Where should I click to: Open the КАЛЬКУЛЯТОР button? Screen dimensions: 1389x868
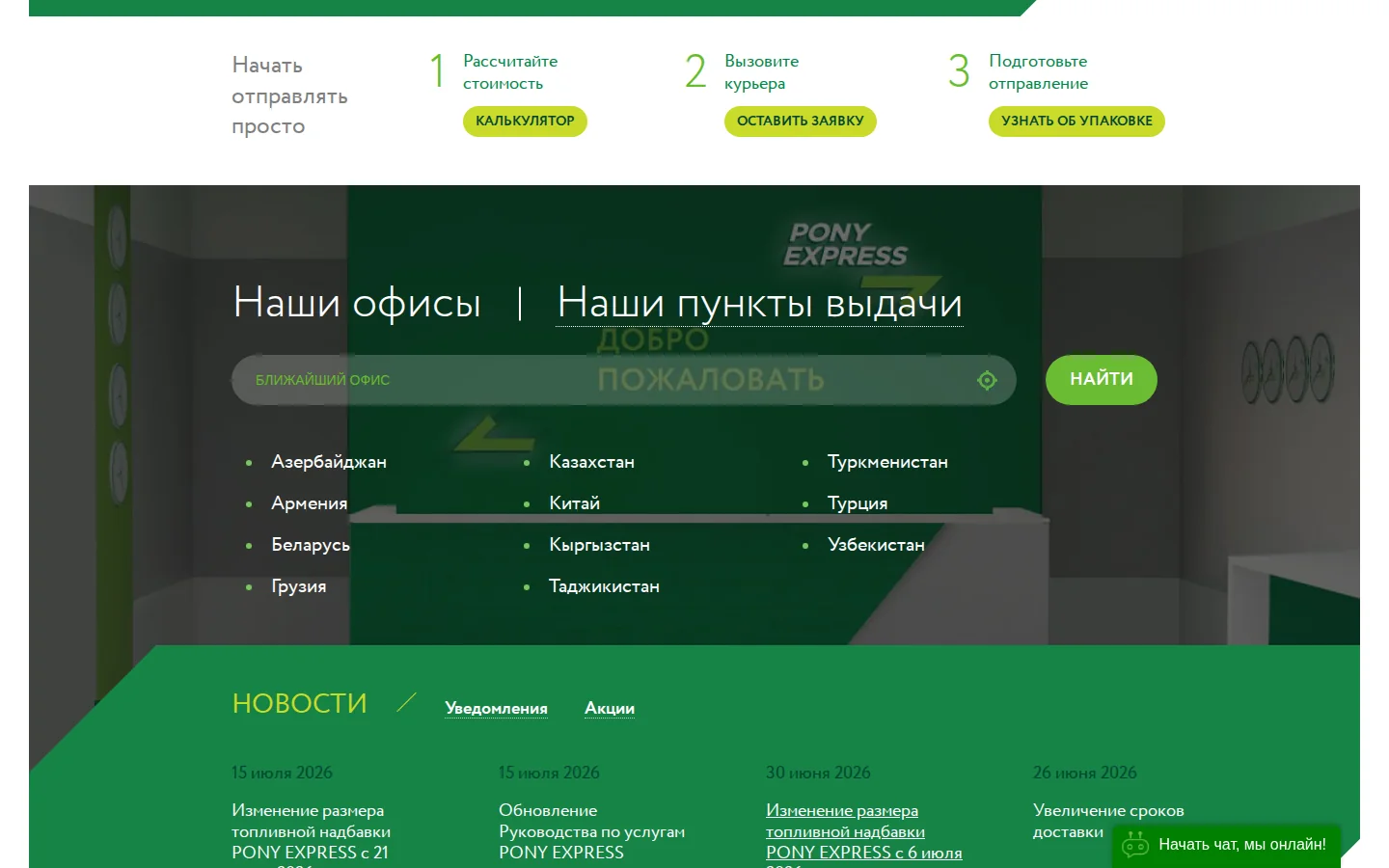tap(525, 122)
